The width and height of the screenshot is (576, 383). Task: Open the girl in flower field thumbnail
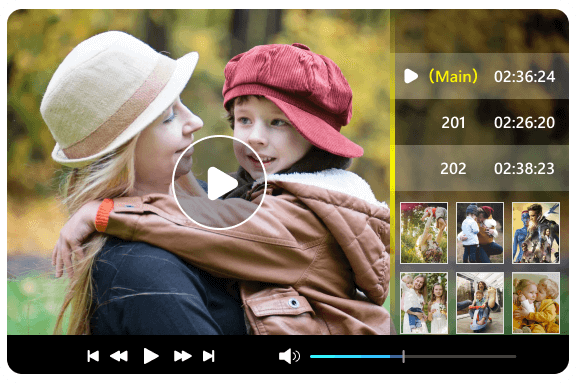(x=424, y=233)
